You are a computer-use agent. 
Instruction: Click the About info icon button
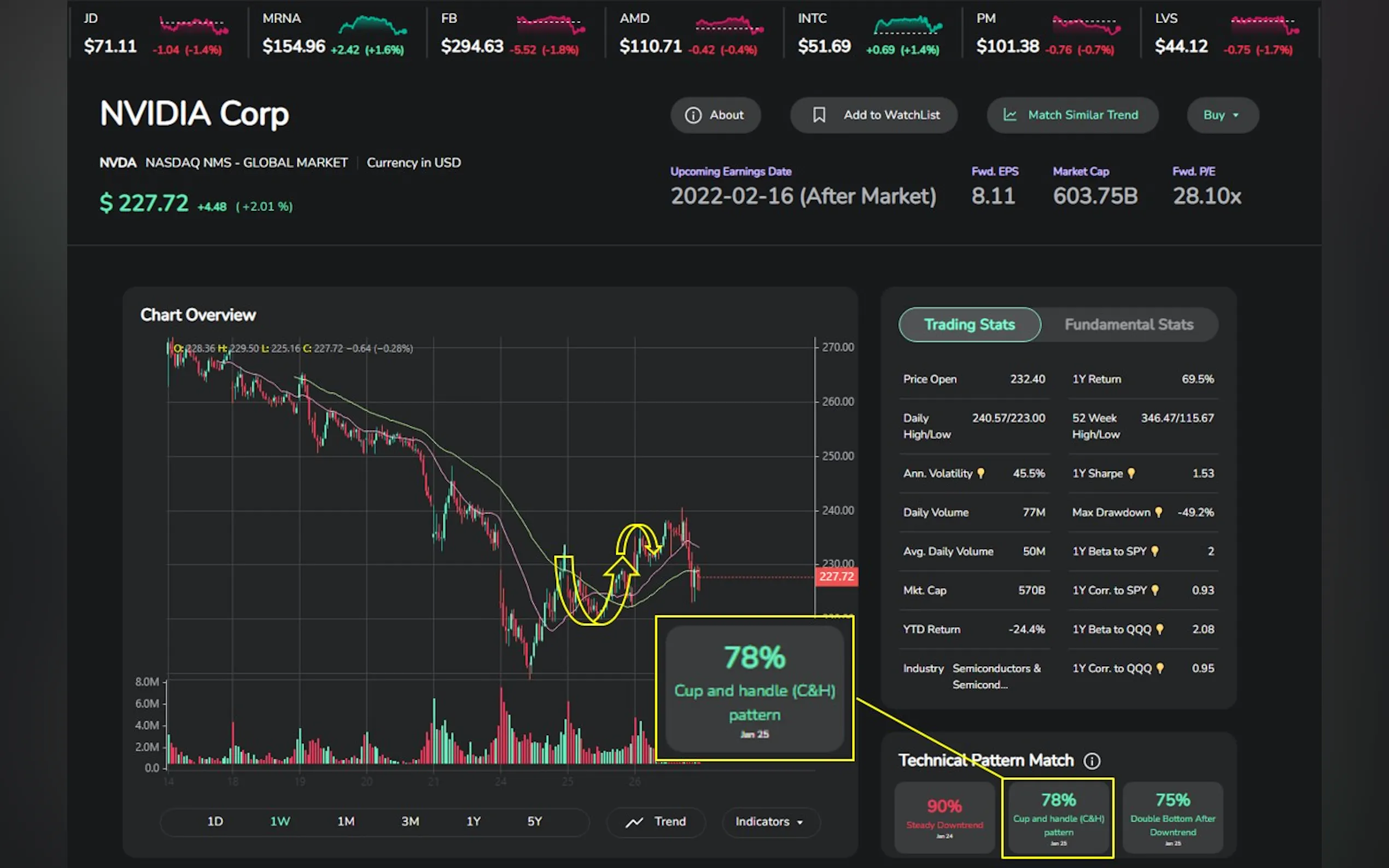693,115
